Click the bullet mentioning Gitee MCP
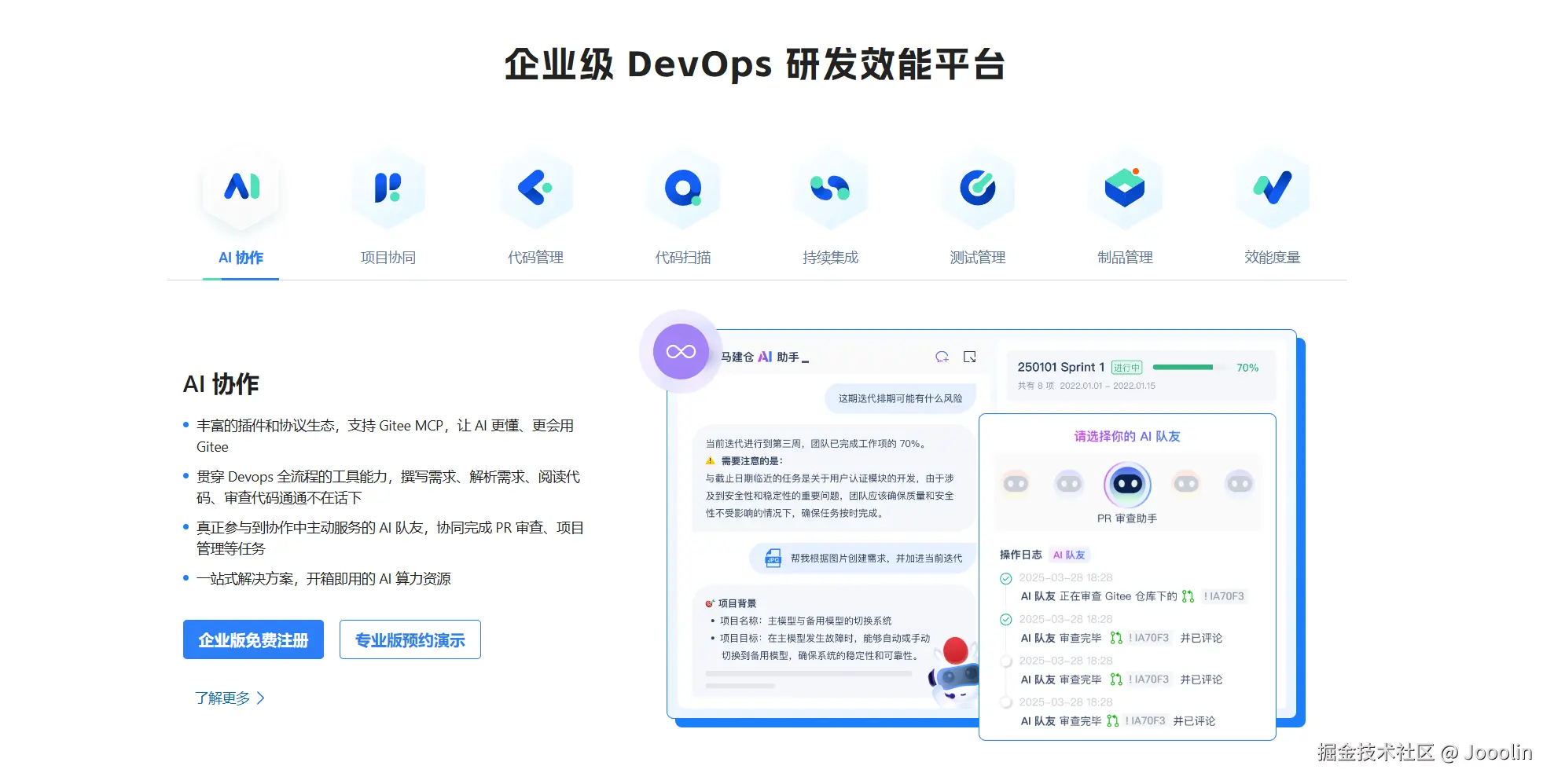 coord(385,436)
